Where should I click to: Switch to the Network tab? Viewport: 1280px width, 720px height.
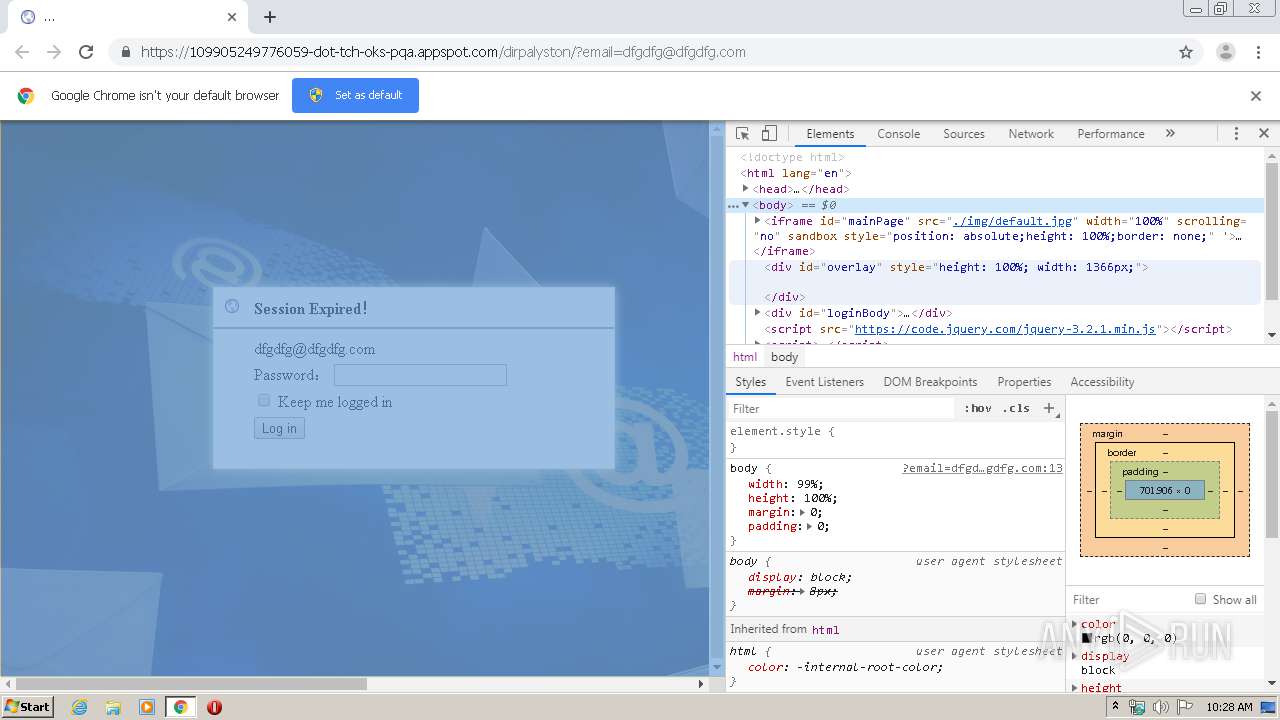[x=1031, y=134]
